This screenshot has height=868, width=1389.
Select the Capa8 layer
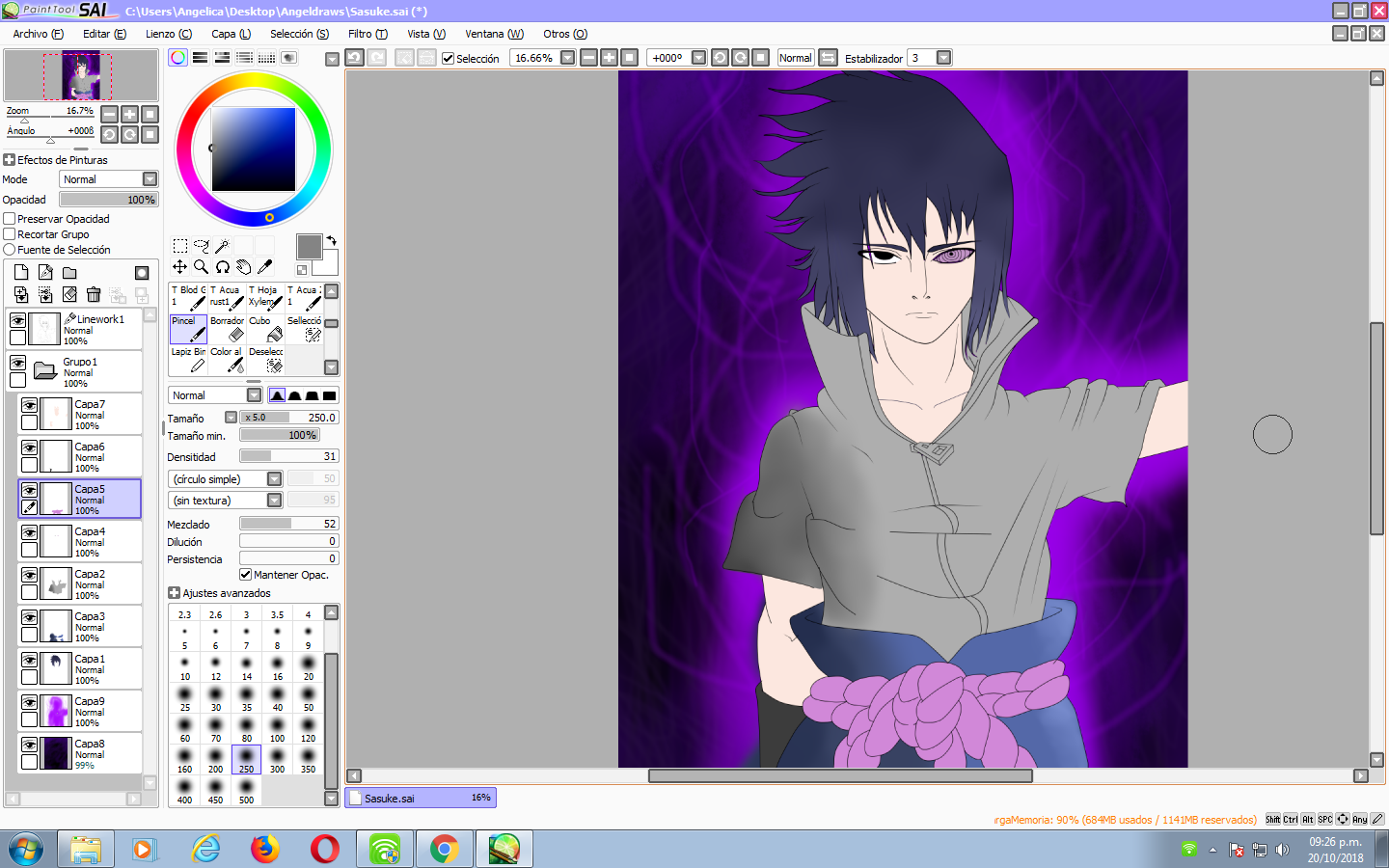point(80,753)
